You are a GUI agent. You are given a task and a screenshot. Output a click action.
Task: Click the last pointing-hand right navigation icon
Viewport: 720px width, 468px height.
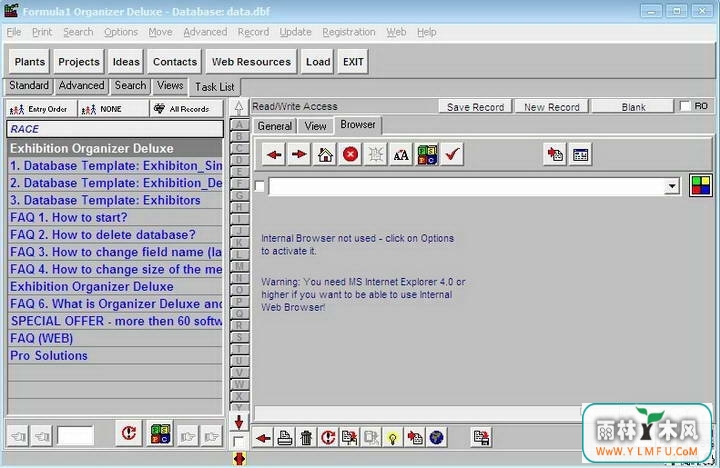coord(211,436)
